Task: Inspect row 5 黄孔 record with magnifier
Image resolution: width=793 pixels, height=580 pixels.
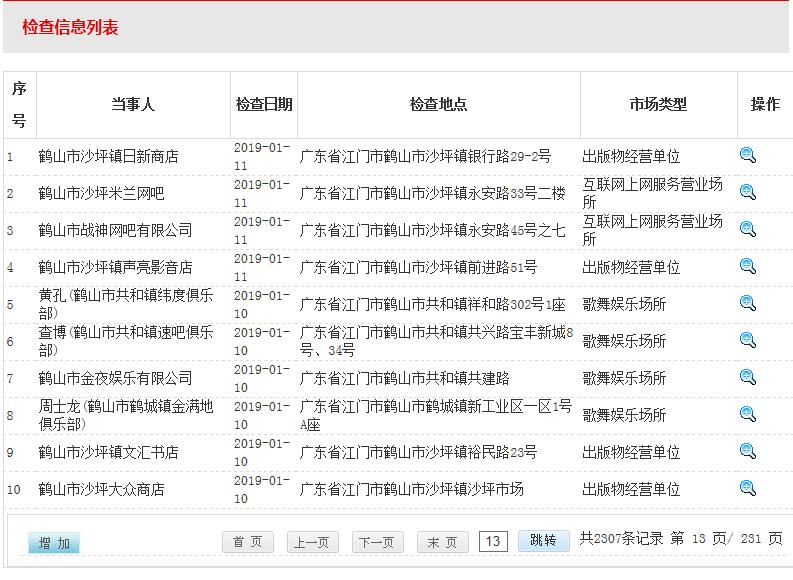Action: [x=747, y=303]
